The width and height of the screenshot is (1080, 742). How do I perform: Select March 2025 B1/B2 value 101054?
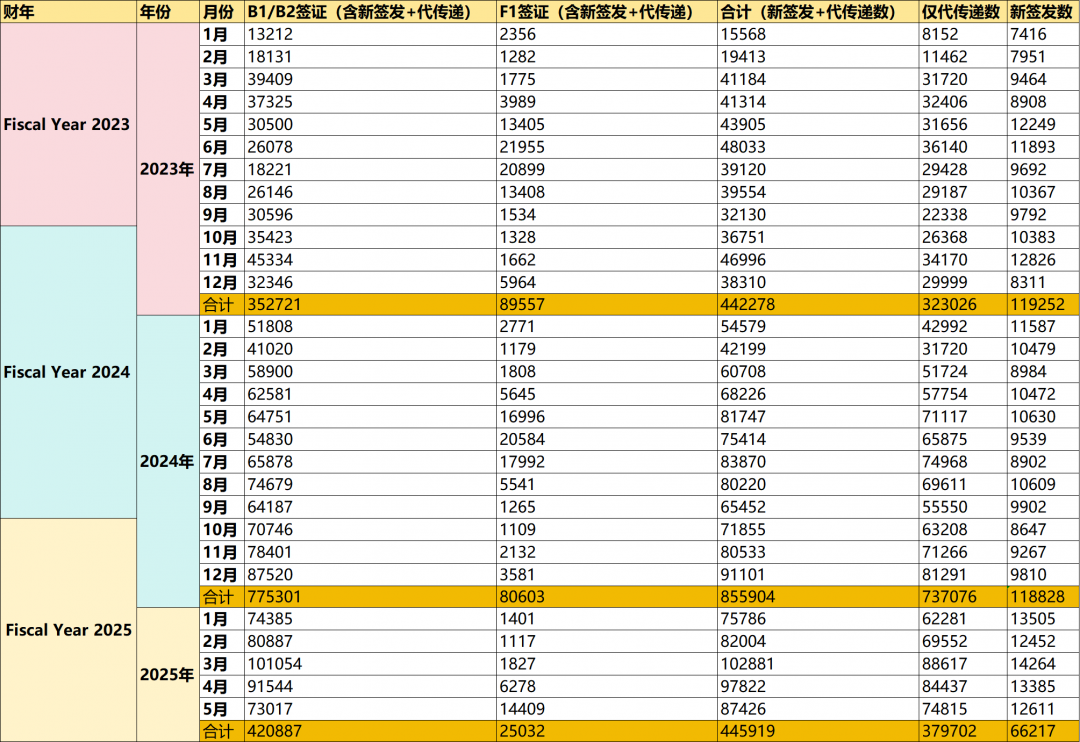[x=275, y=664]
